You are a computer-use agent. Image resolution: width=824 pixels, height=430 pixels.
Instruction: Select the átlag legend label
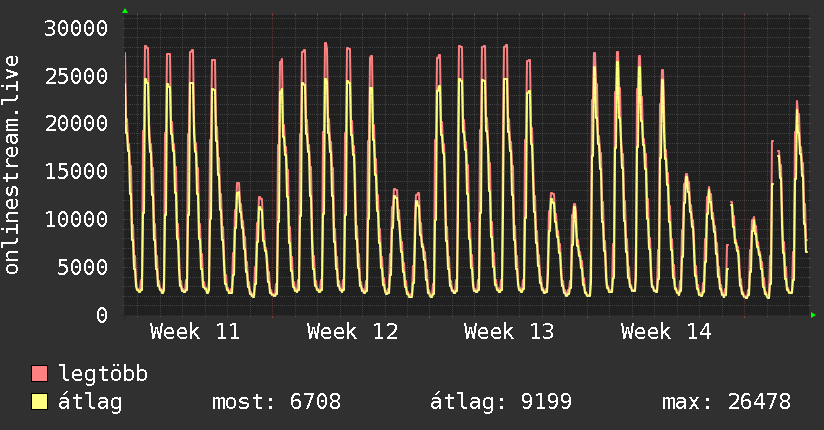point(91,402)
